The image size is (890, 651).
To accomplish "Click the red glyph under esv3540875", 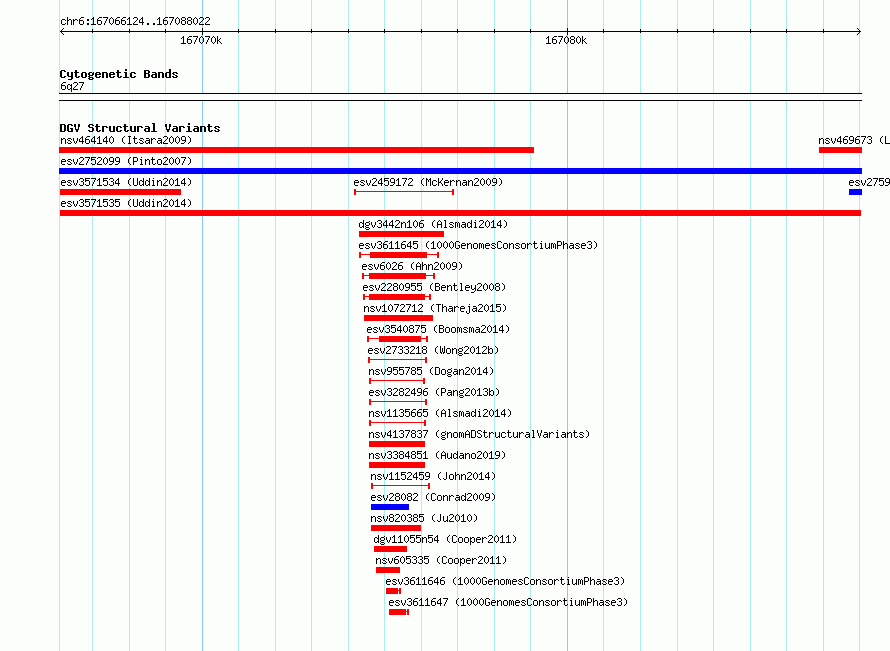I will tap(397, 339).
